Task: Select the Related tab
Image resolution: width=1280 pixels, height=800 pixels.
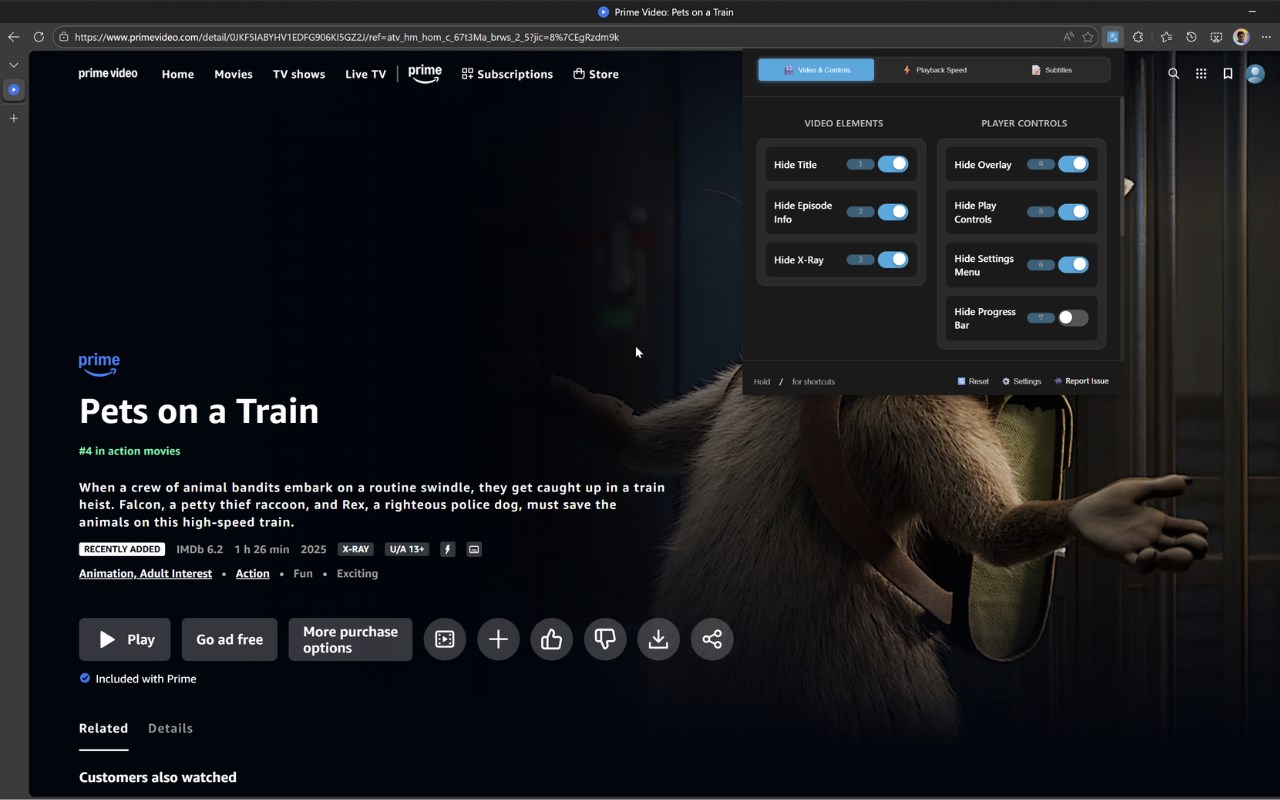Action: coord(103,729)
